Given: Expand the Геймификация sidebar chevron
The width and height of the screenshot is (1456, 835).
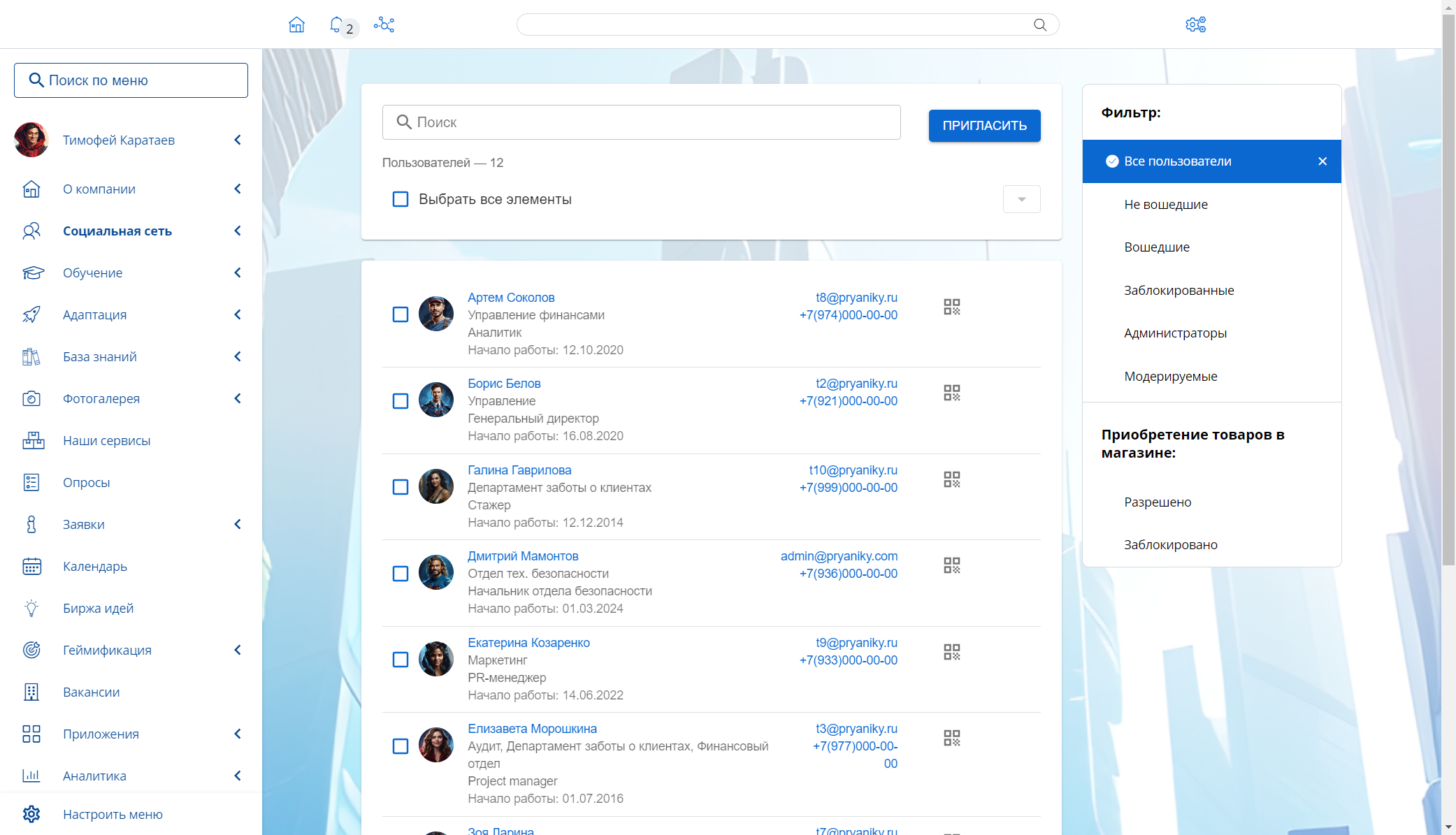Looking at the screenshot, I should point(238,650).
